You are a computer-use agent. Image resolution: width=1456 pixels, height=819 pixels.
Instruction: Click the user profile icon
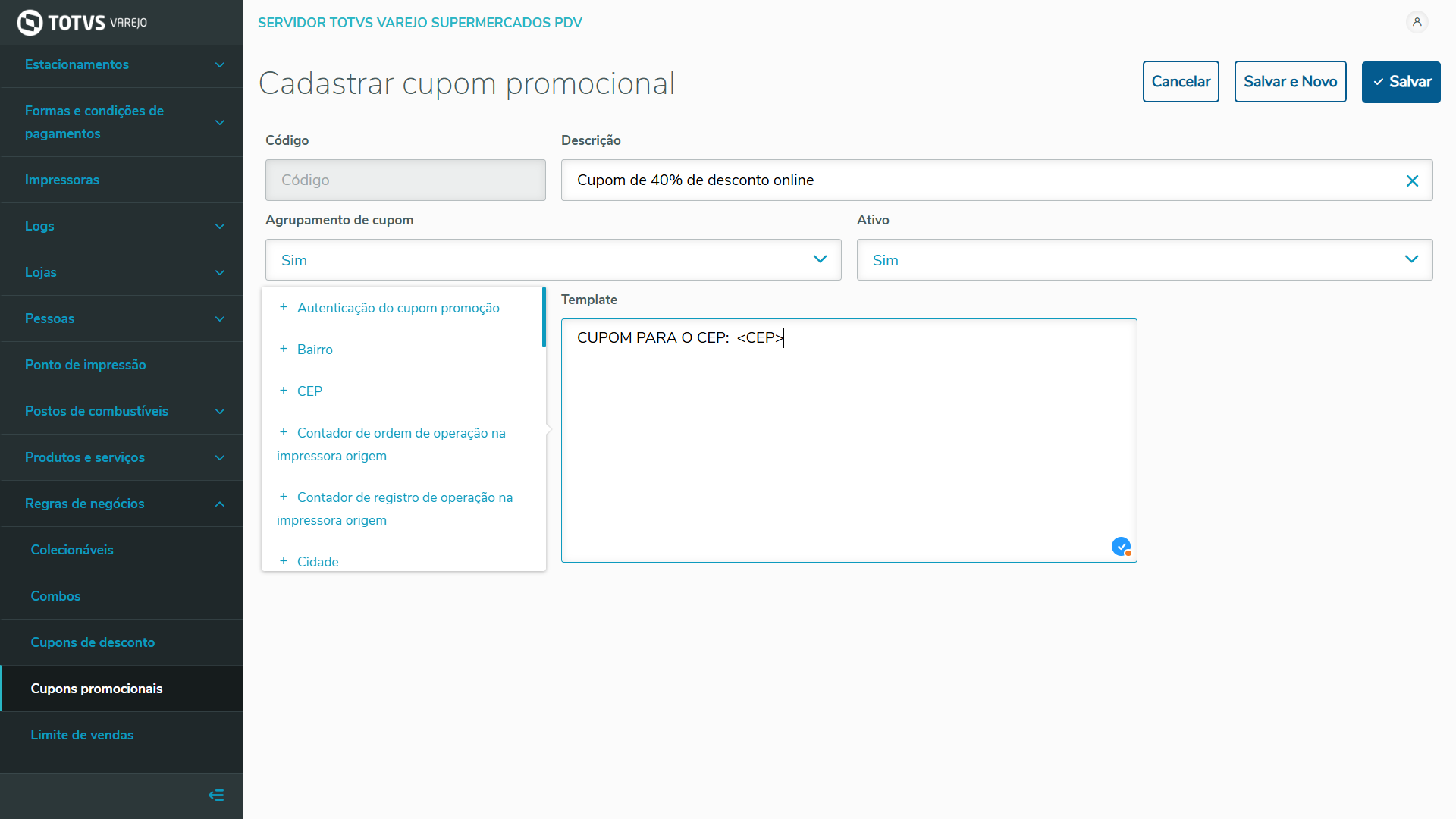[x=1417, y=22]
